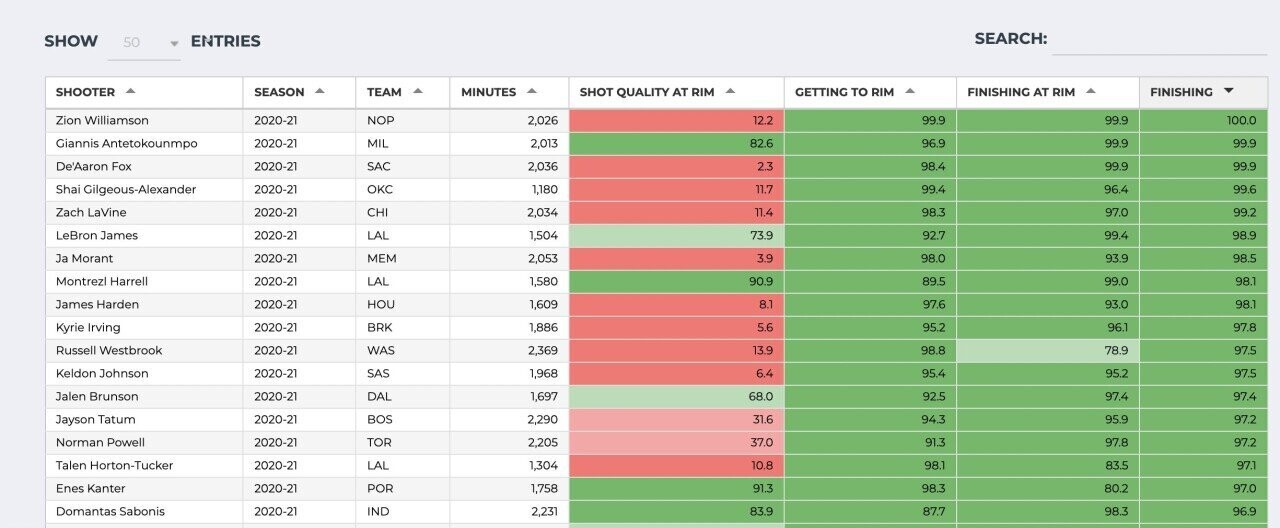The width and height of the screenshot is (1280, 528).
Task: Click light green 78.9 finishing at rim cell
Action: coord(1047,350)
